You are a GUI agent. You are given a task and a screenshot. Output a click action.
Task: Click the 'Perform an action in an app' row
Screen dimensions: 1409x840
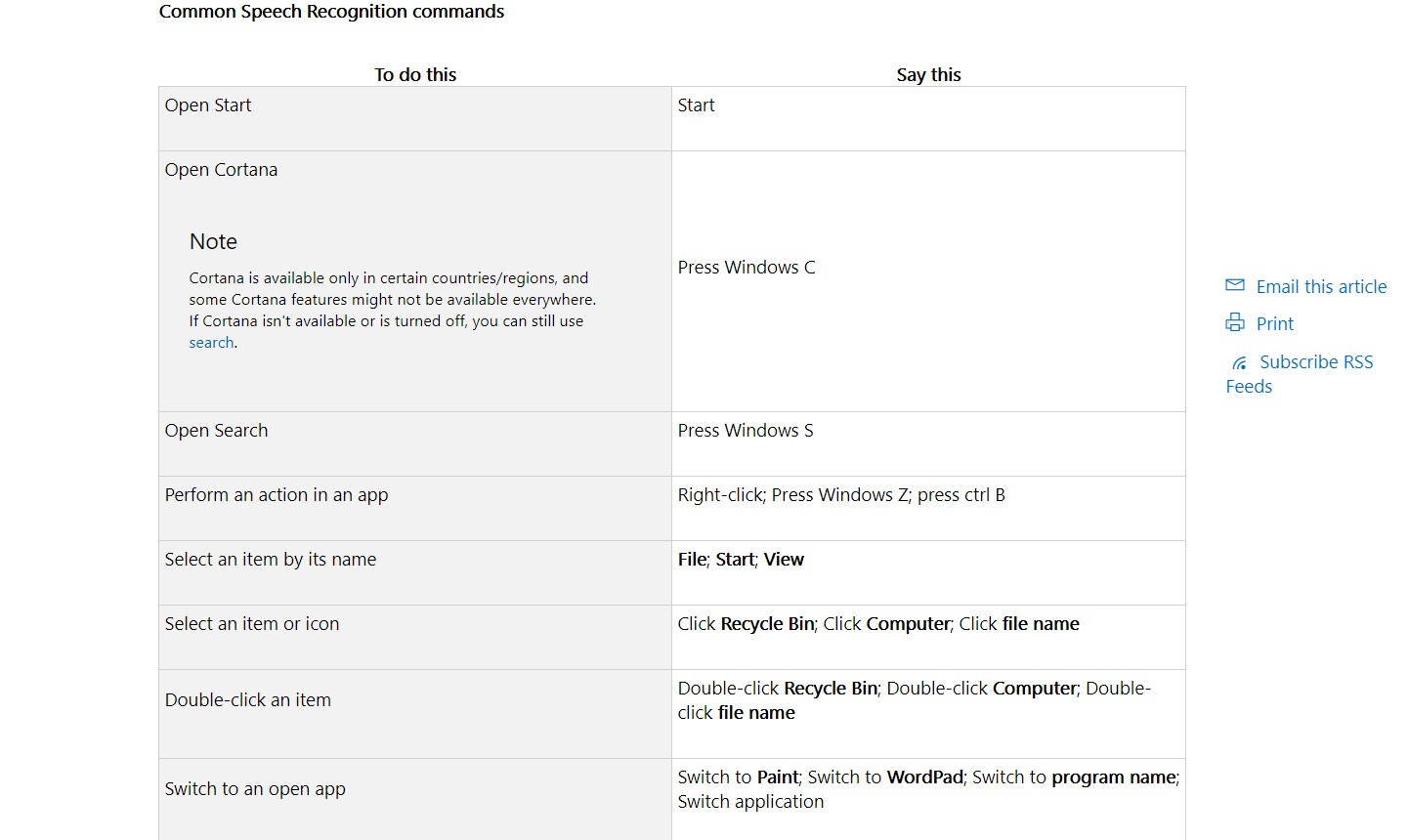[672, 508]
